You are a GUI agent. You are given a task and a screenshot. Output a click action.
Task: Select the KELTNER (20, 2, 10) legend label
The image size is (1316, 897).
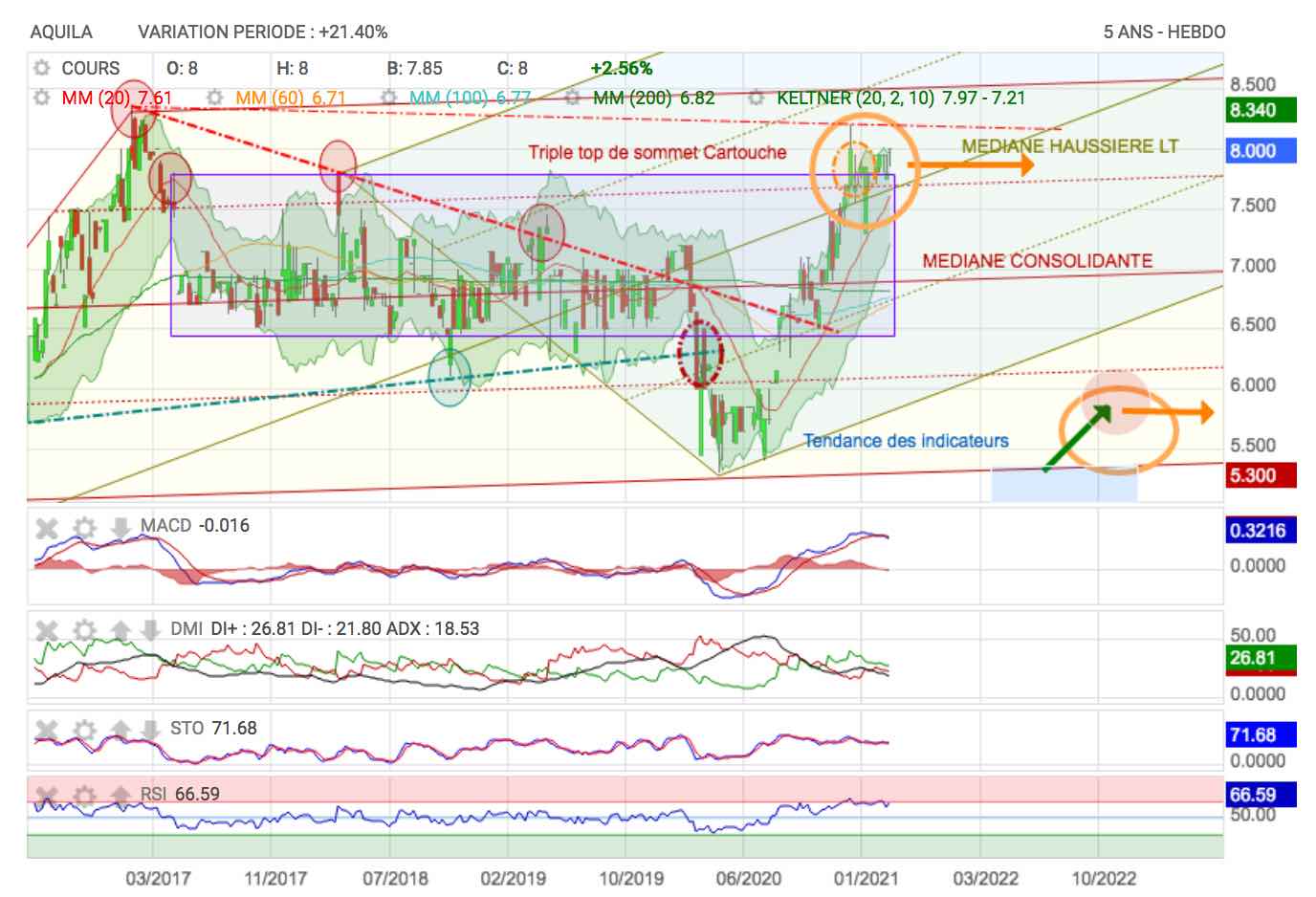click(901, 98)
